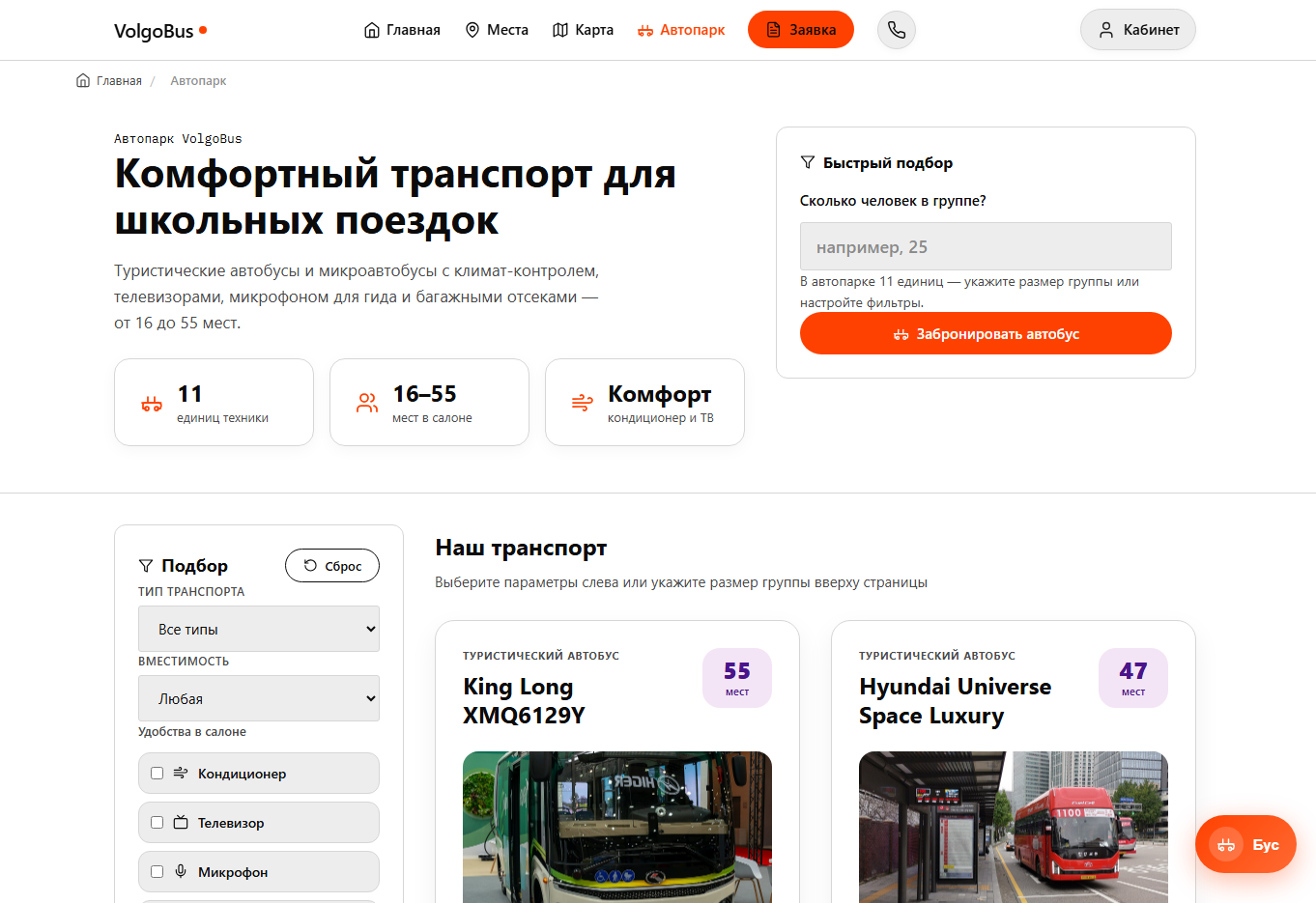The height and width of the screenshot is (903, 1316).
Task: Click the wind icon in Кондиционер row
Action: point(181,773)
